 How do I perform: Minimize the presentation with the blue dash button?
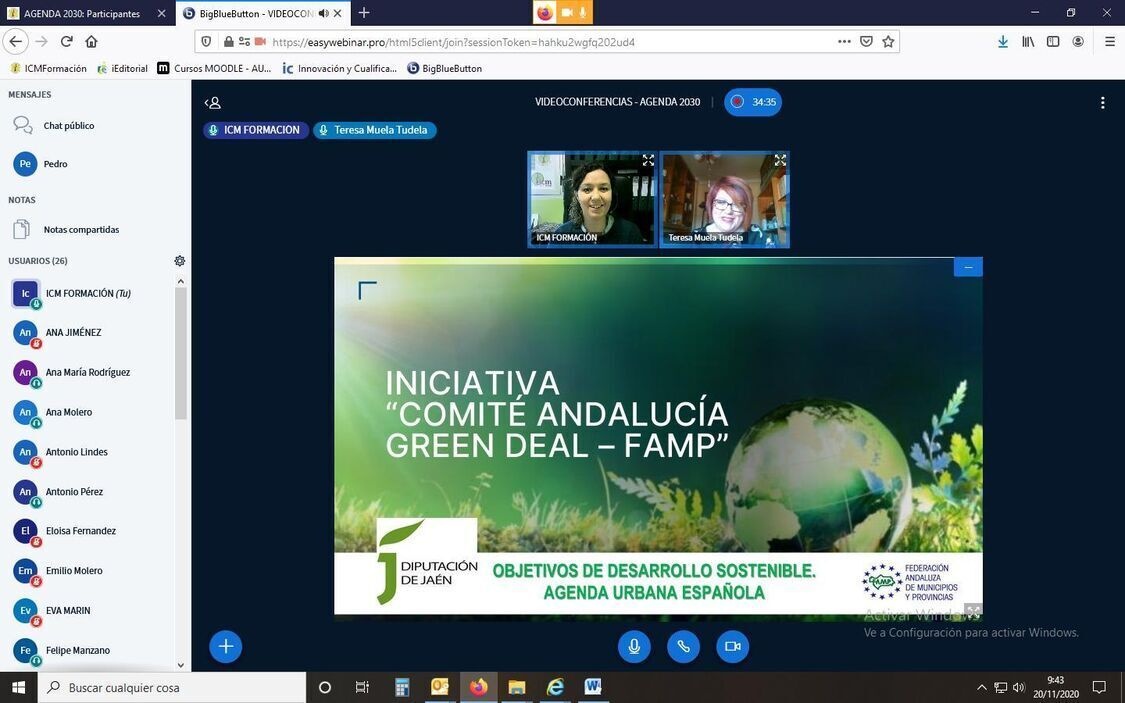pos(968,267)
